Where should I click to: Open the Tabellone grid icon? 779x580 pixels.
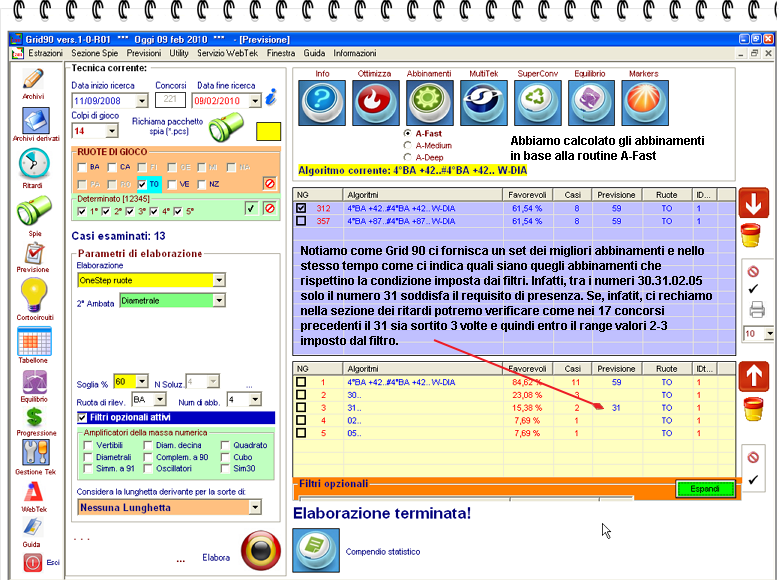pos(34,341)
